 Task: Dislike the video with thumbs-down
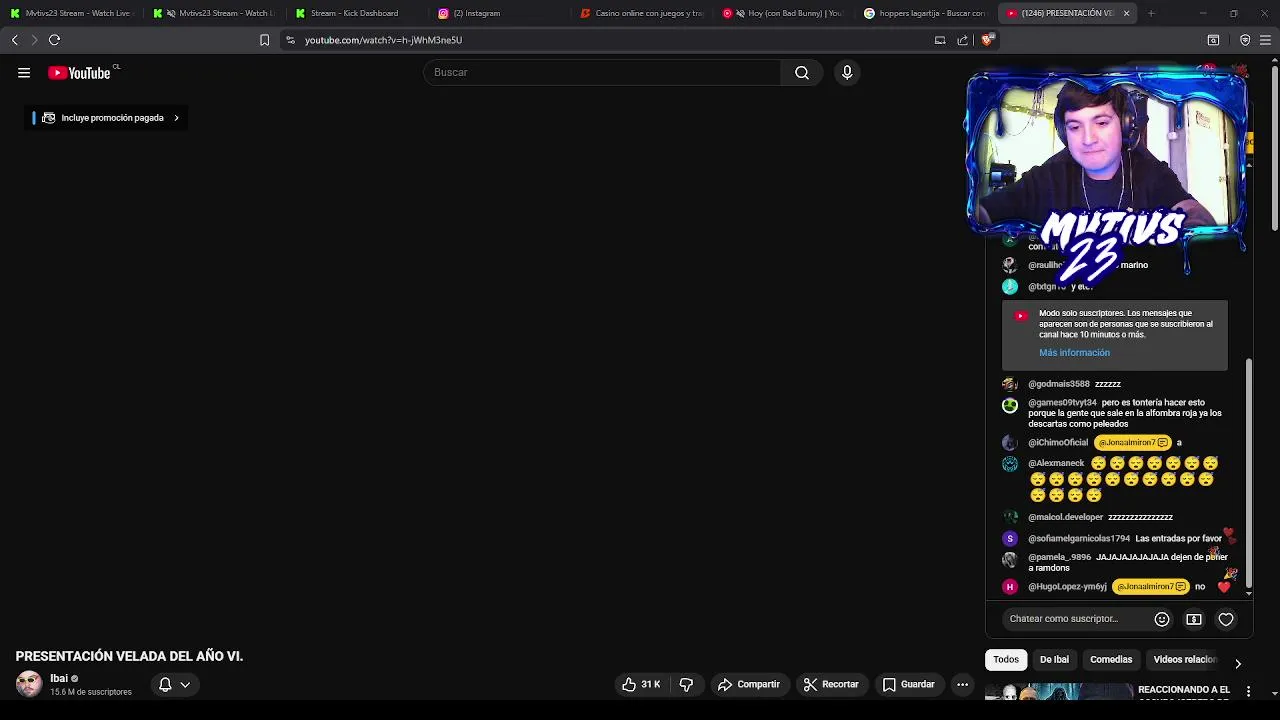(686, 684)
